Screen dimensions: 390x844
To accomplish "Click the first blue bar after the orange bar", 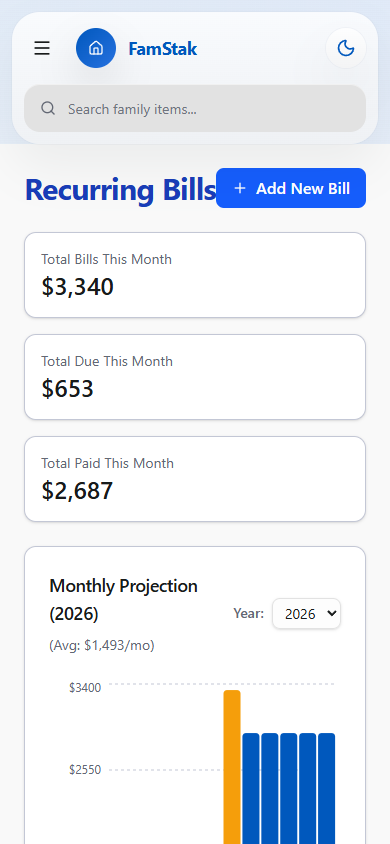I will tap(251, 789).
